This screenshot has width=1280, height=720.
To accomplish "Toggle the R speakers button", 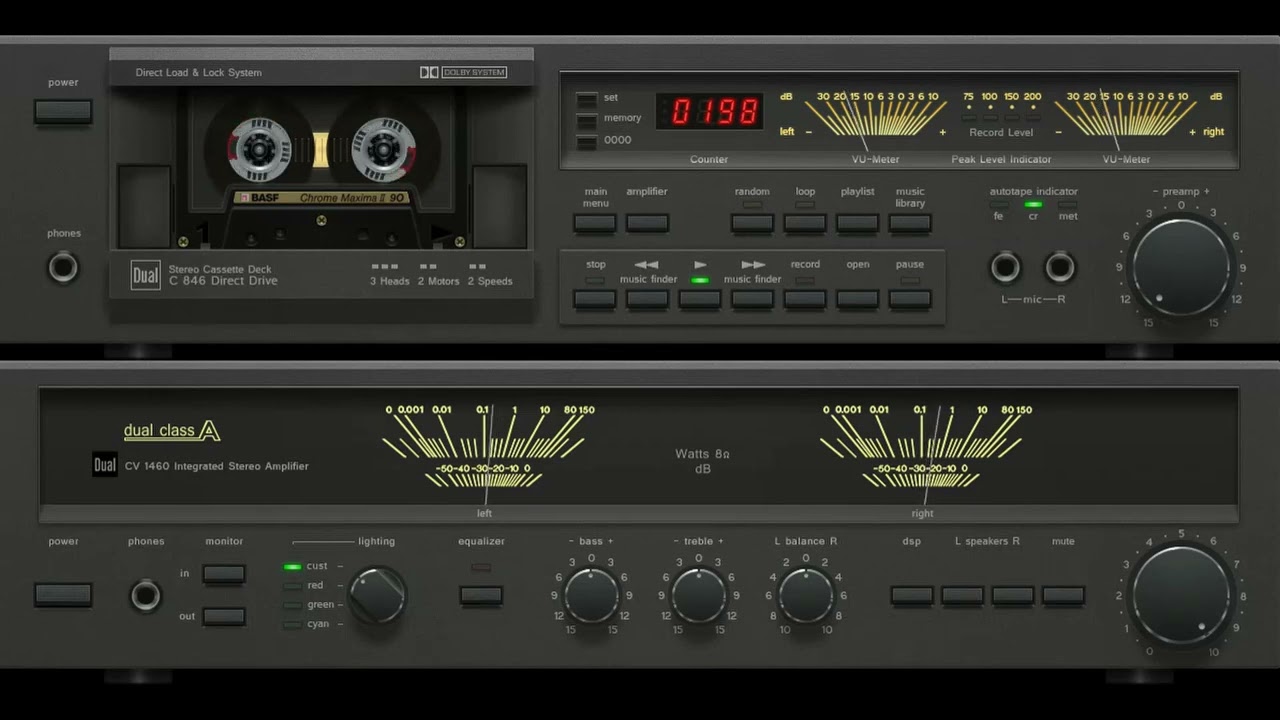I will [x=1012, y=595].
